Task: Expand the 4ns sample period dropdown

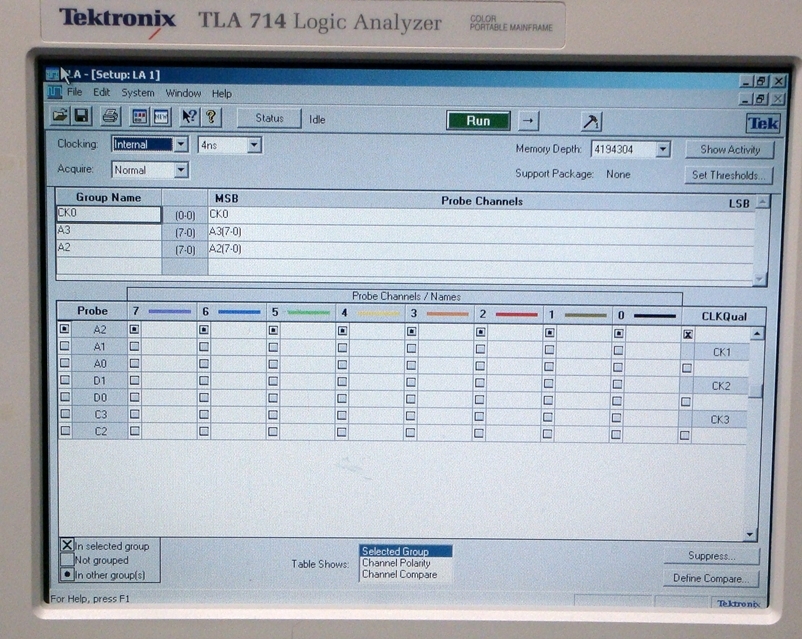Action: (254, 145)
